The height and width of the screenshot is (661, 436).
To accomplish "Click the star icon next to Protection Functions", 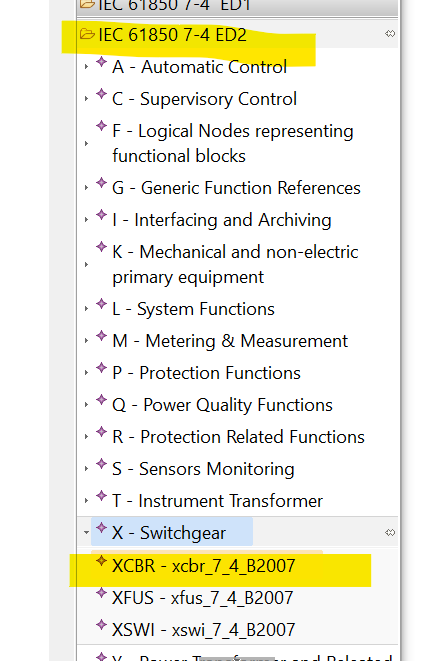I will point(101,368).
